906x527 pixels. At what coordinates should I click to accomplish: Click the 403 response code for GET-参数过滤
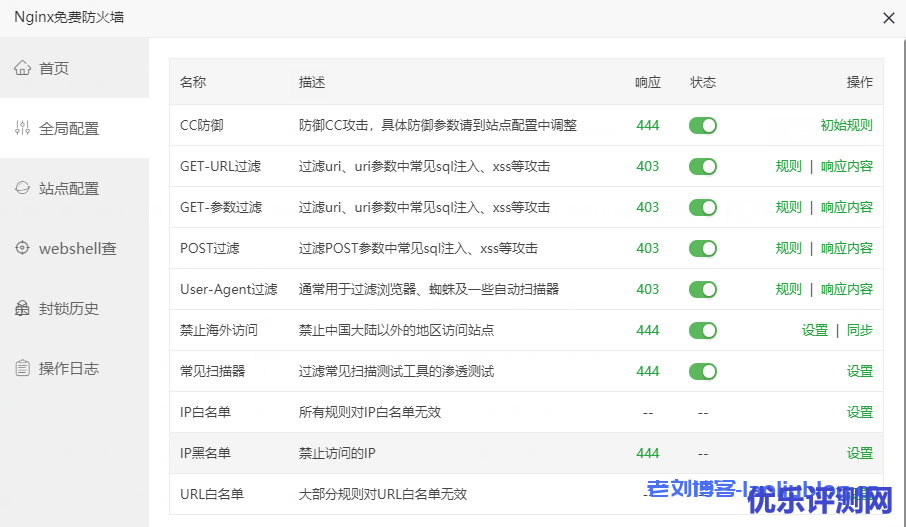tap(647, 207)
